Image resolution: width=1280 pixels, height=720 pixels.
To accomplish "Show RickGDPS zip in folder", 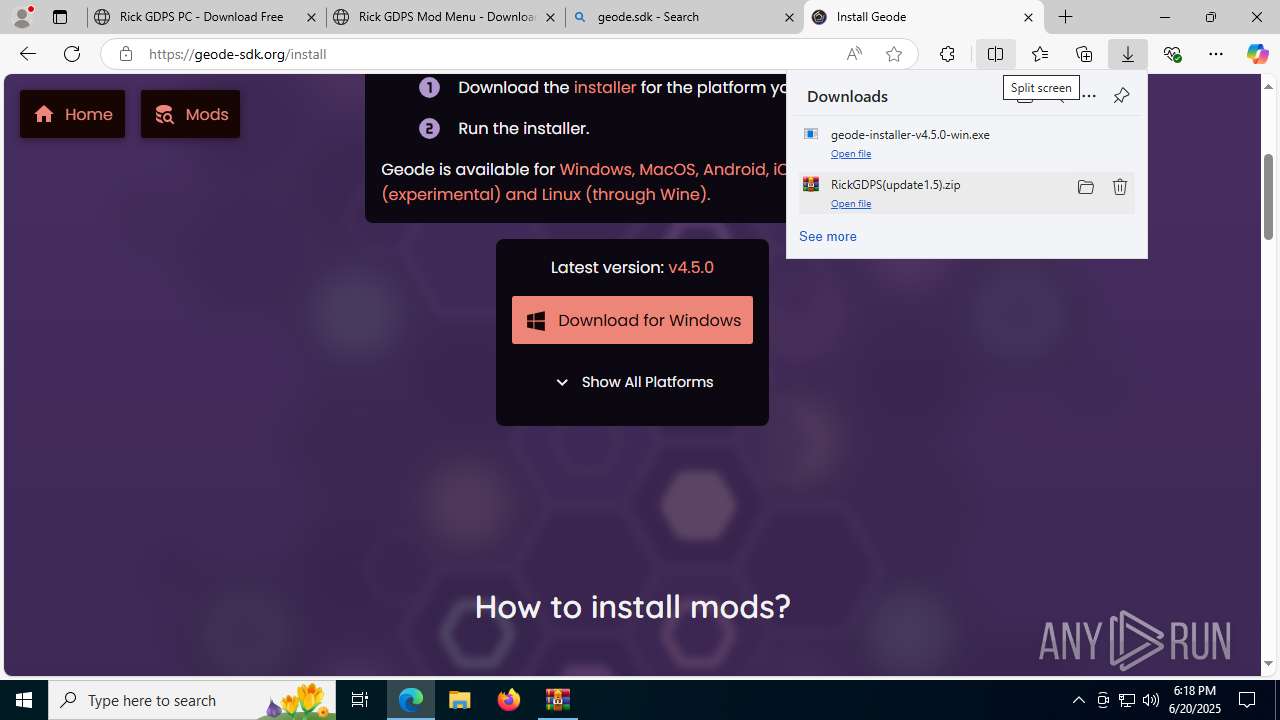I will [x=1086, y=187].
